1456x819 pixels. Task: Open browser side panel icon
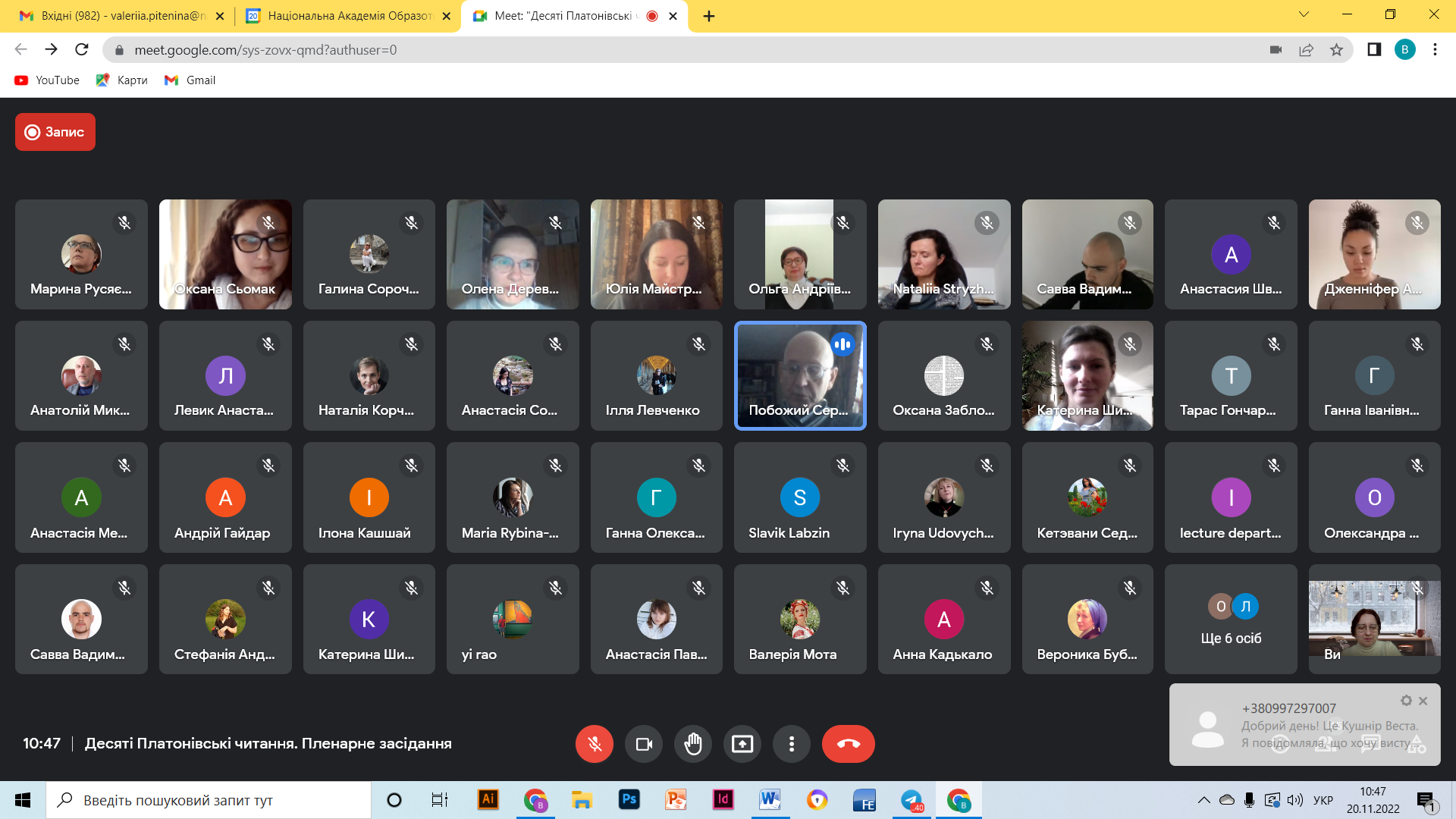coord(1374,50)
